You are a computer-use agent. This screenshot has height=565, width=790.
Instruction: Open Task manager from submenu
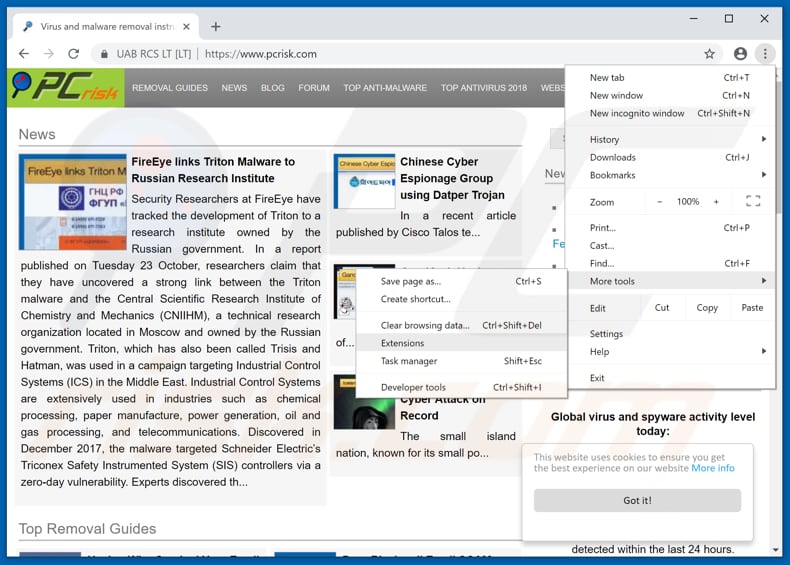click(x=461, y=361)
